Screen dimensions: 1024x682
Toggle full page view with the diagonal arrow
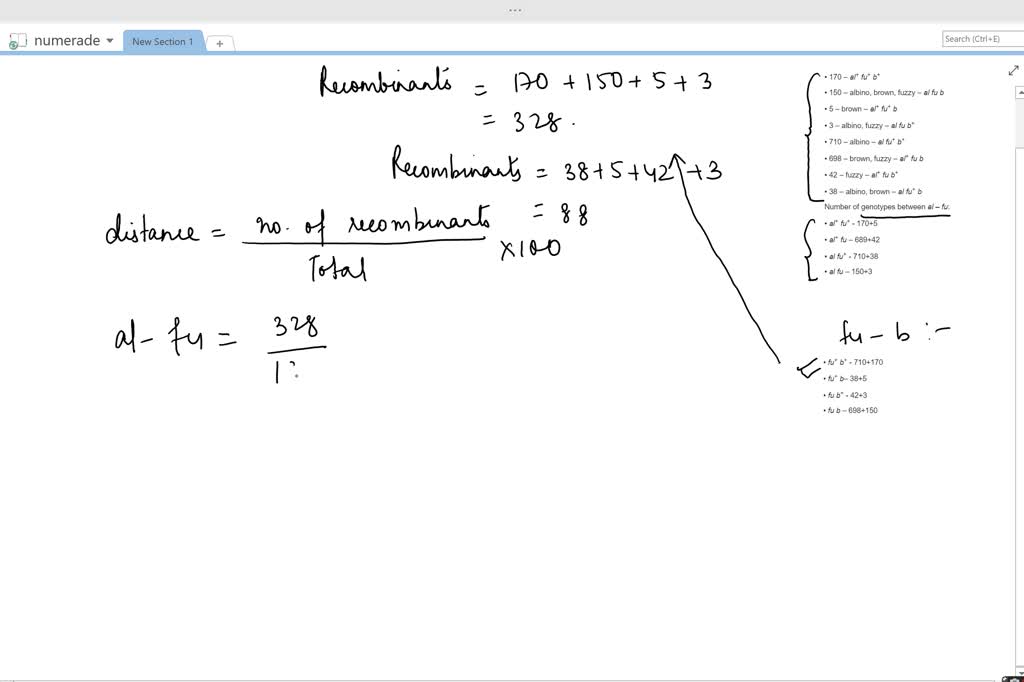pyautogui.click(x=1013, y=71)
